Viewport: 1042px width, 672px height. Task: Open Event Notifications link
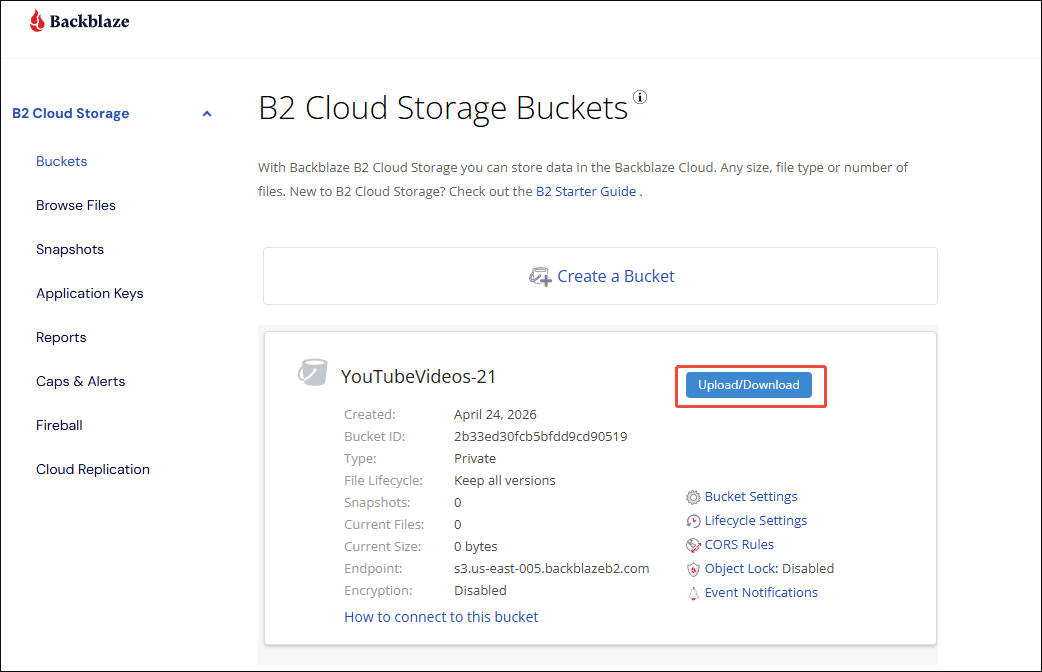pyautogui.click(x=761, y=592)
